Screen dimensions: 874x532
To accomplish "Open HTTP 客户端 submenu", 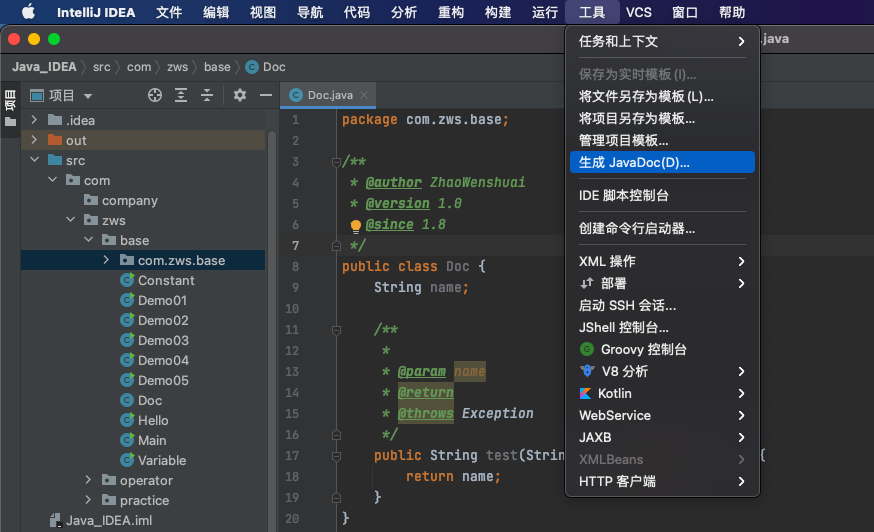I will pyautogui.click(x=662, y=481).
